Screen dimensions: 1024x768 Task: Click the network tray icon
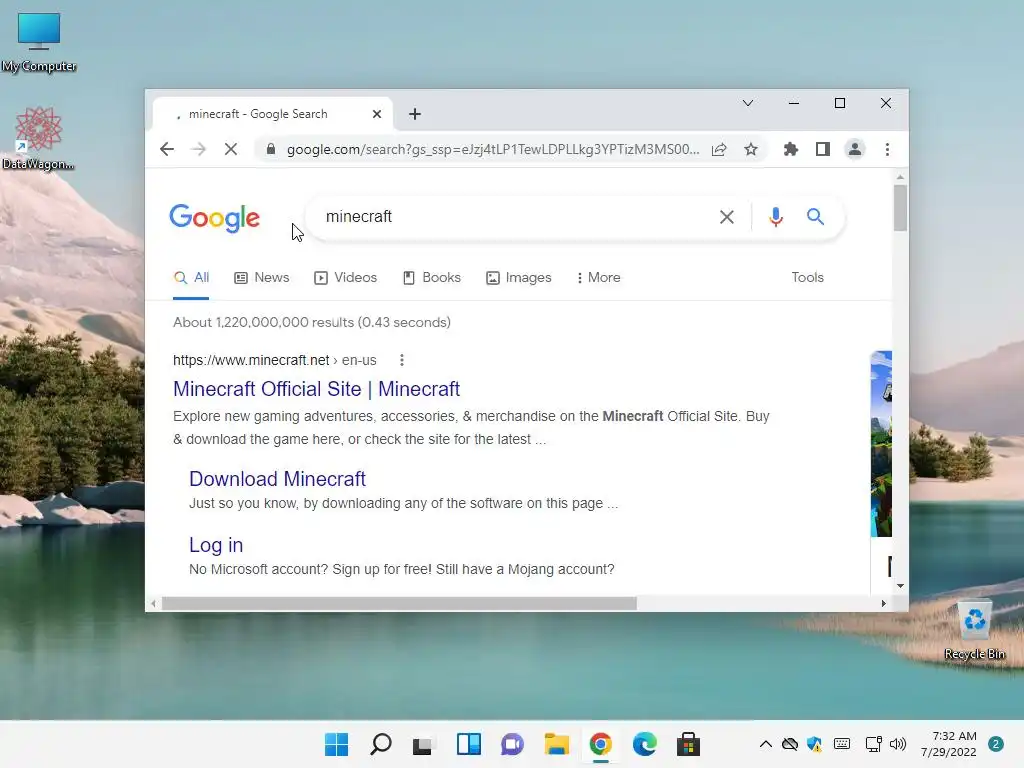pyautogui.click(x=873, y=744)
